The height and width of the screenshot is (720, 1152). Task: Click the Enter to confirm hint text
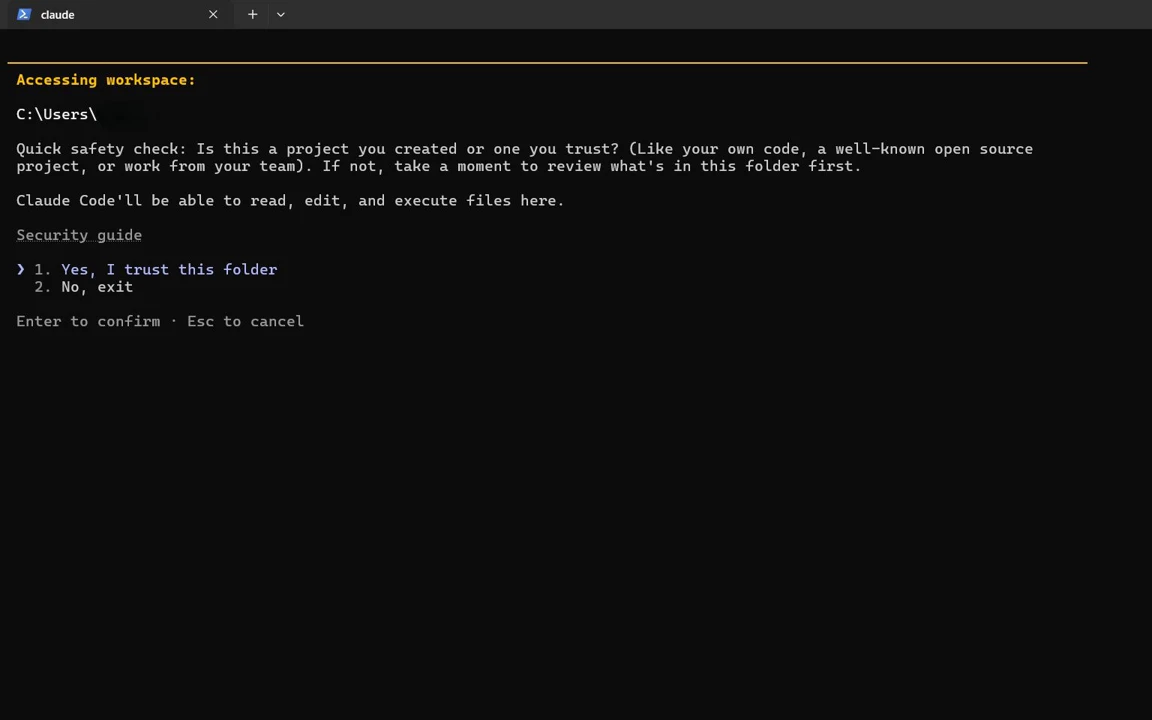(88, 321)
